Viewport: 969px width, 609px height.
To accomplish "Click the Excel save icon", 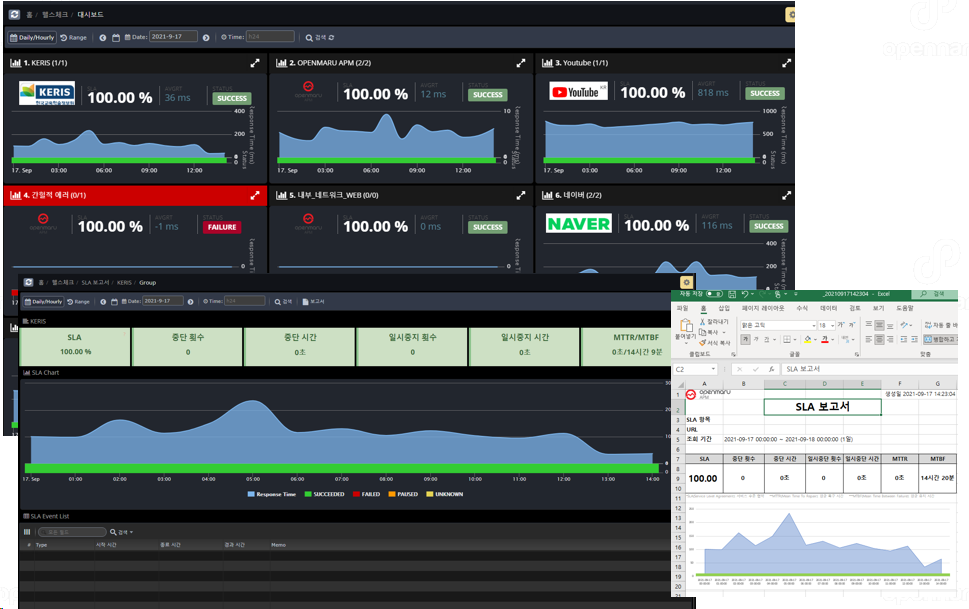I will click(x=734, y=294).
